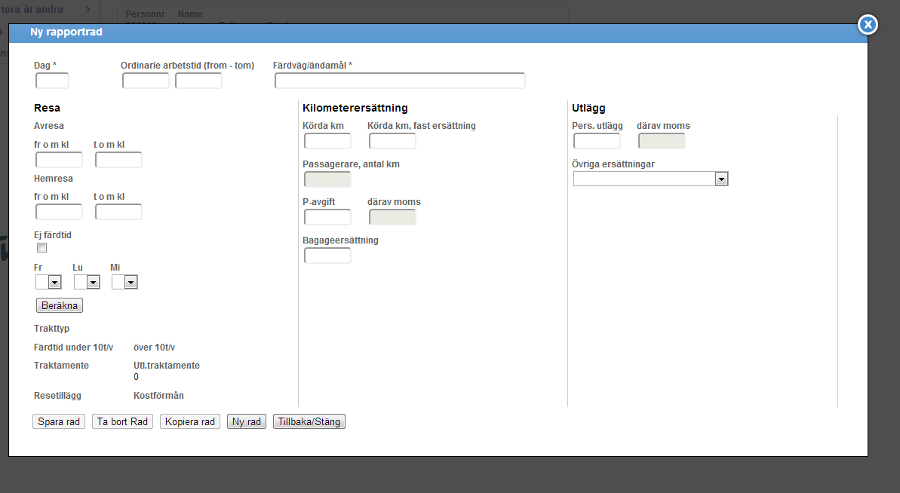Click the Spara rad button

[x=58, y=422]
